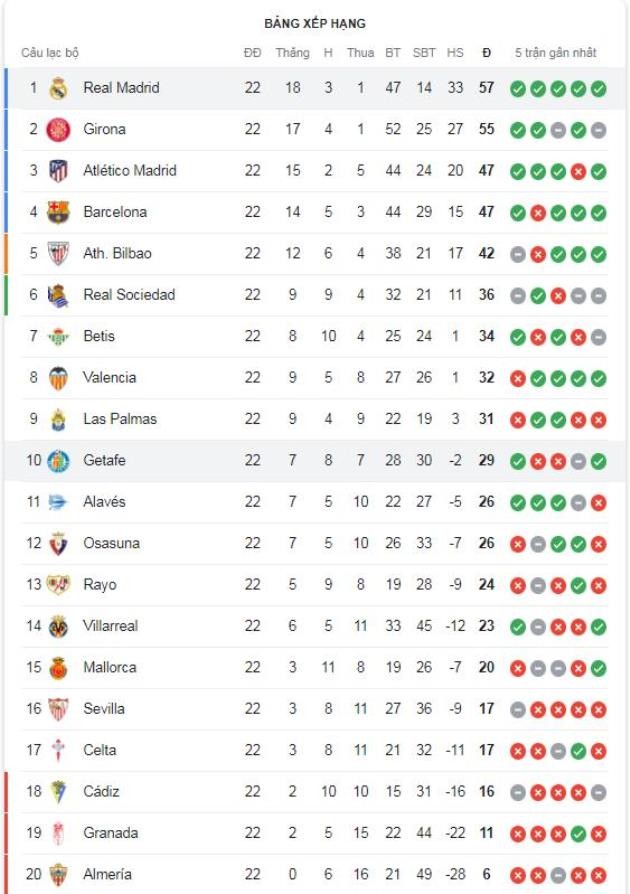Open the Real Sociedad team link

(129, 295)
